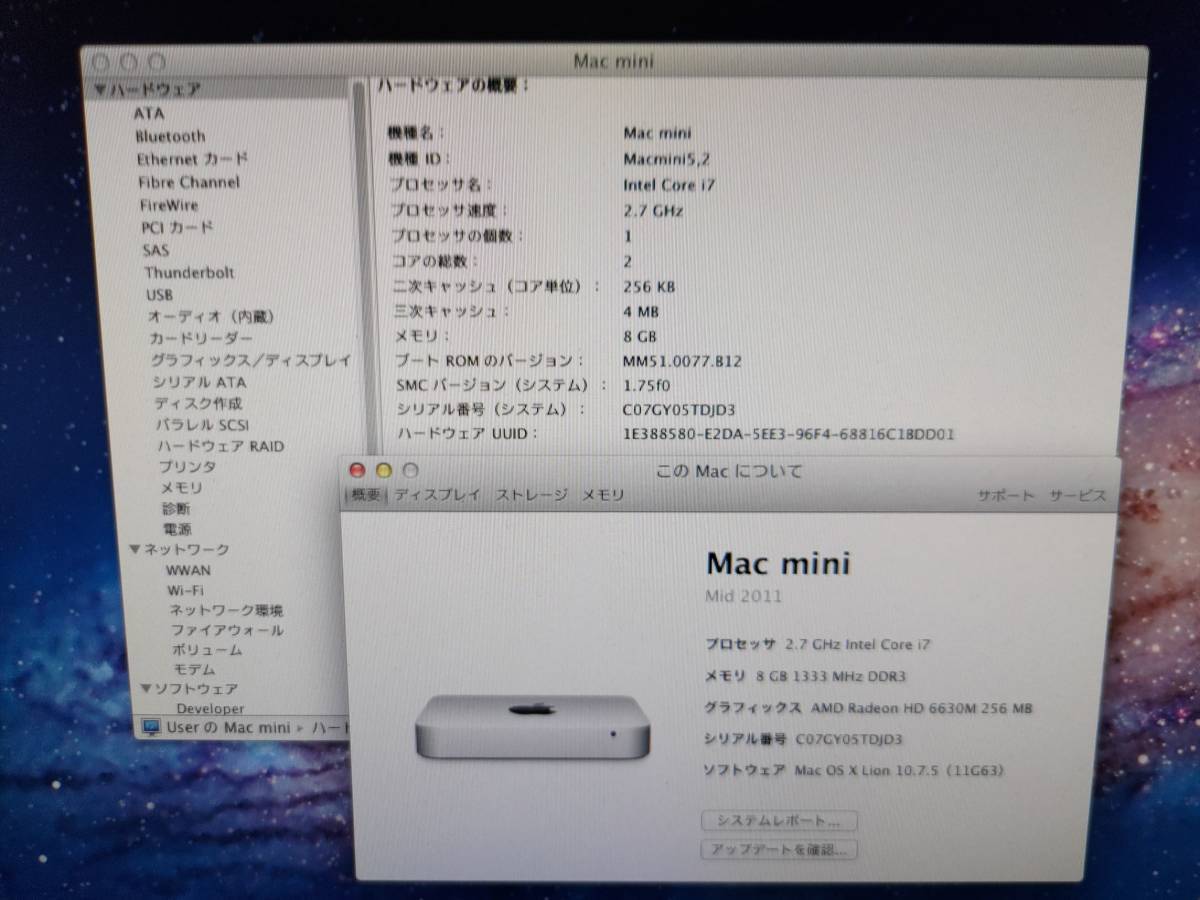
Task: Select FireWire entry
Action: point(169,205)
